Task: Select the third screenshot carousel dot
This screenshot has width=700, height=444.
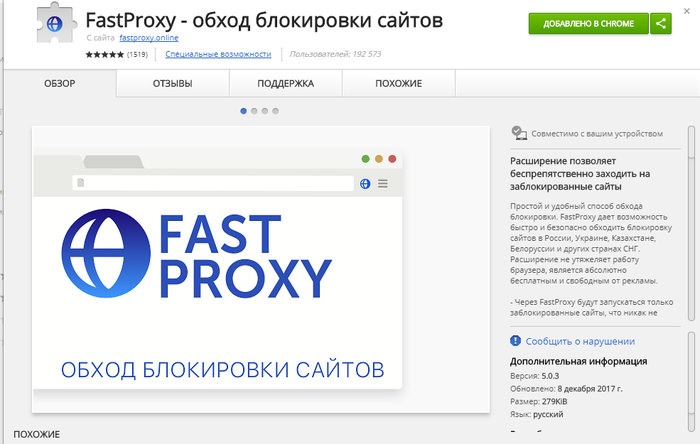Action: 265,111
